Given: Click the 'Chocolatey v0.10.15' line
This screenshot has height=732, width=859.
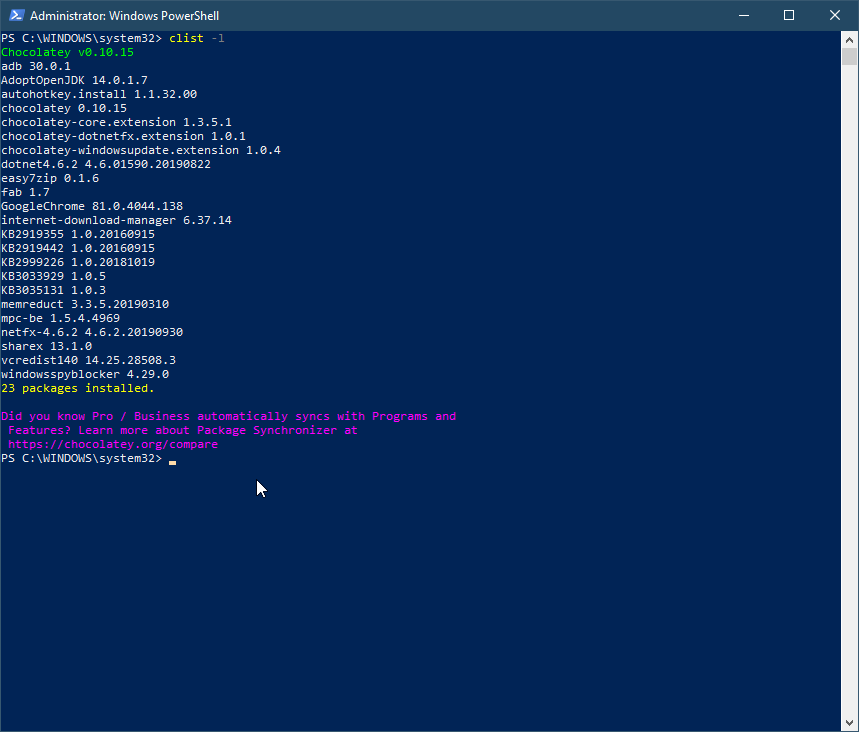Looking at the screenshot, I should point(67,52).
